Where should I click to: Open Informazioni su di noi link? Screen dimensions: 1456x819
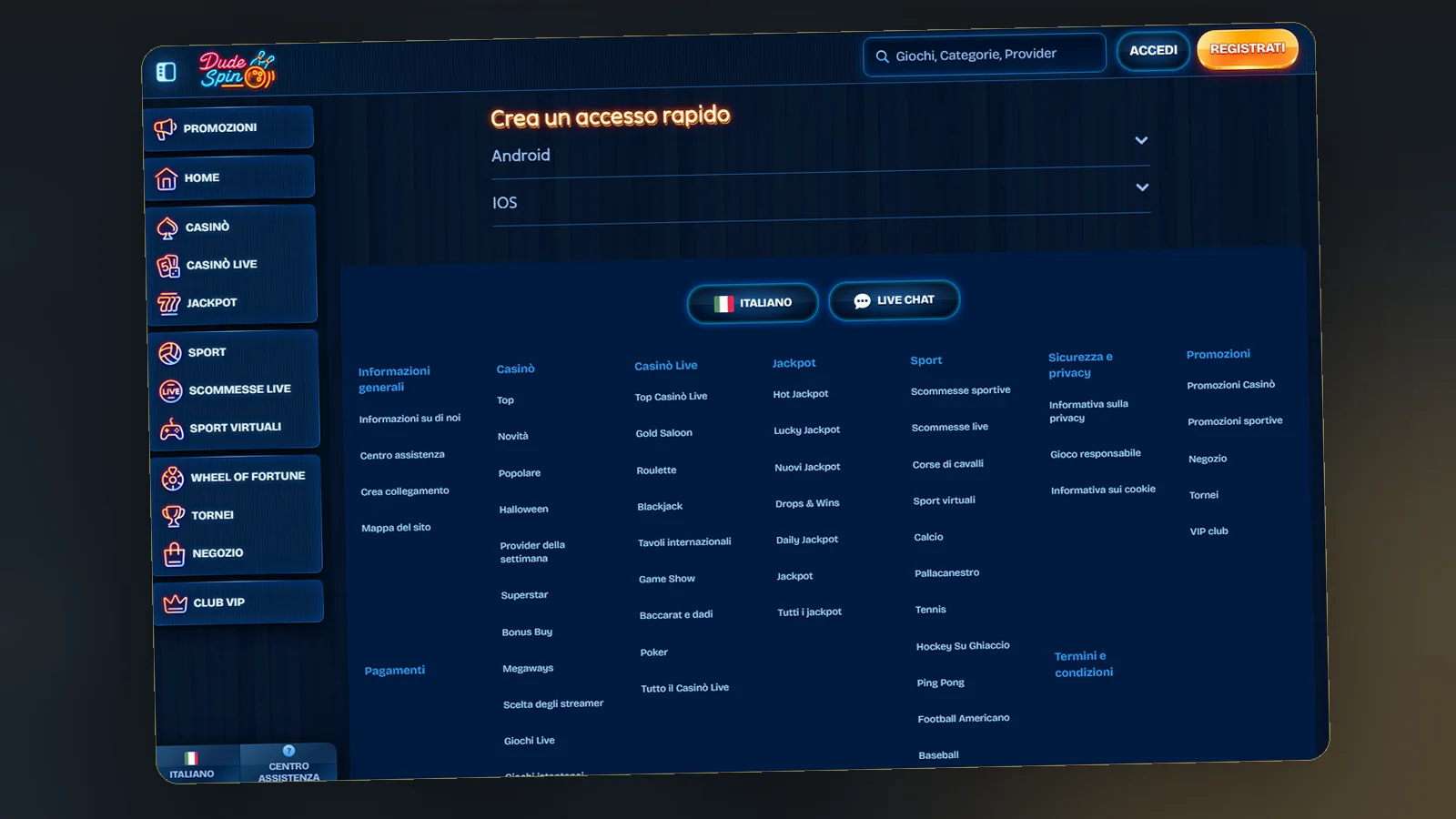coord(409,419)
